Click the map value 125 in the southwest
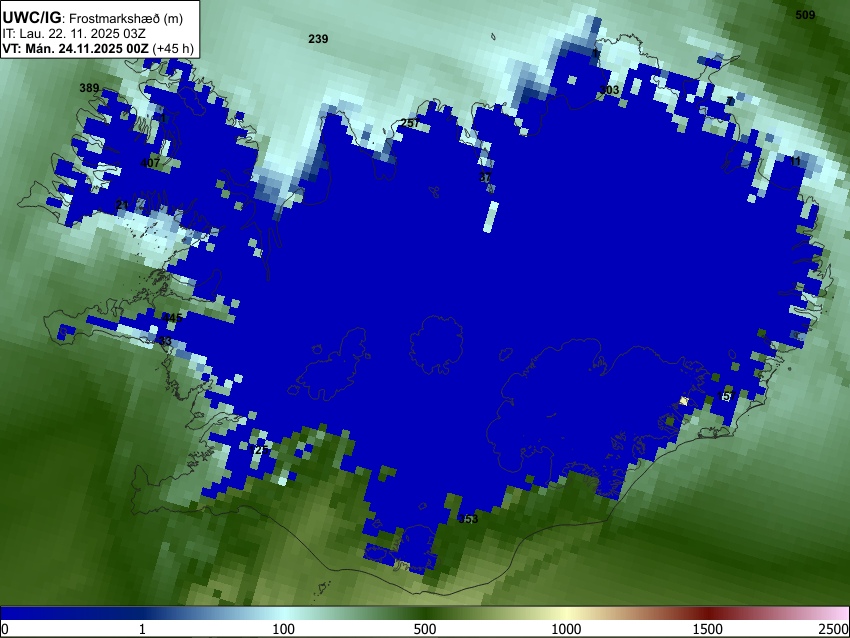850x638 pixels. click(x=261, y=450)
